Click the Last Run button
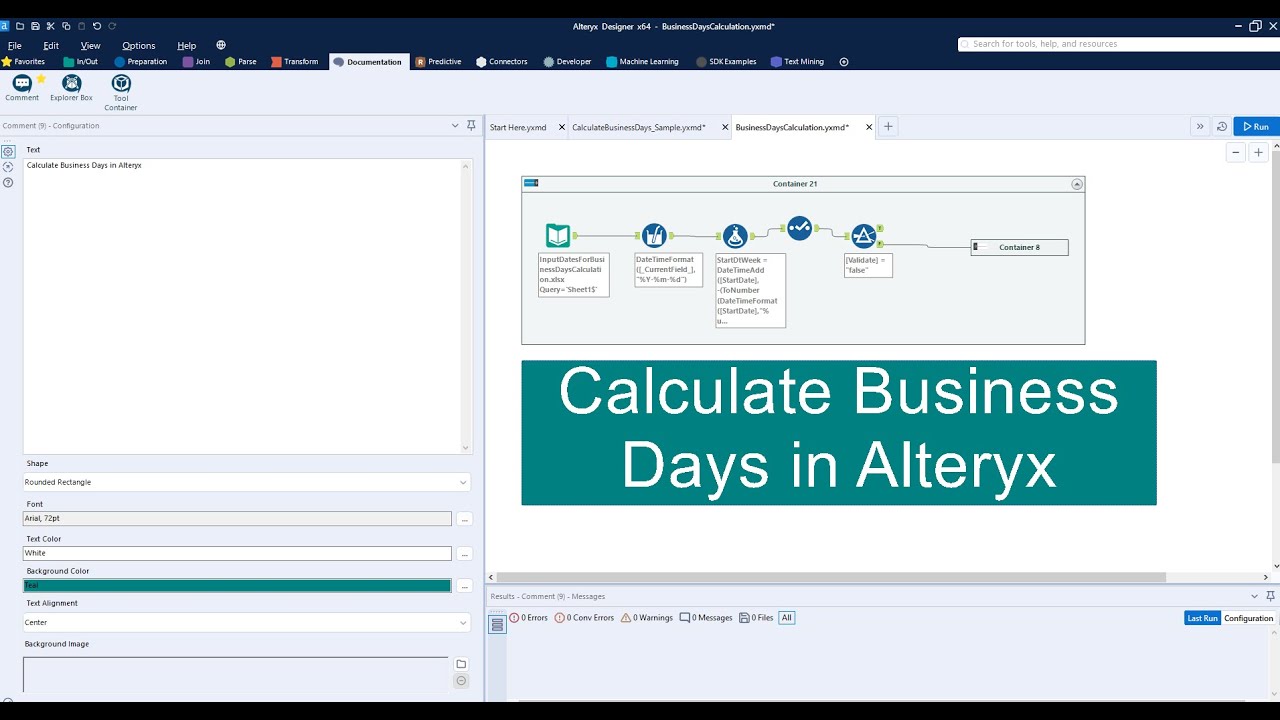Viewport: 1280px width, 720px height. (x=1202, y=618)
